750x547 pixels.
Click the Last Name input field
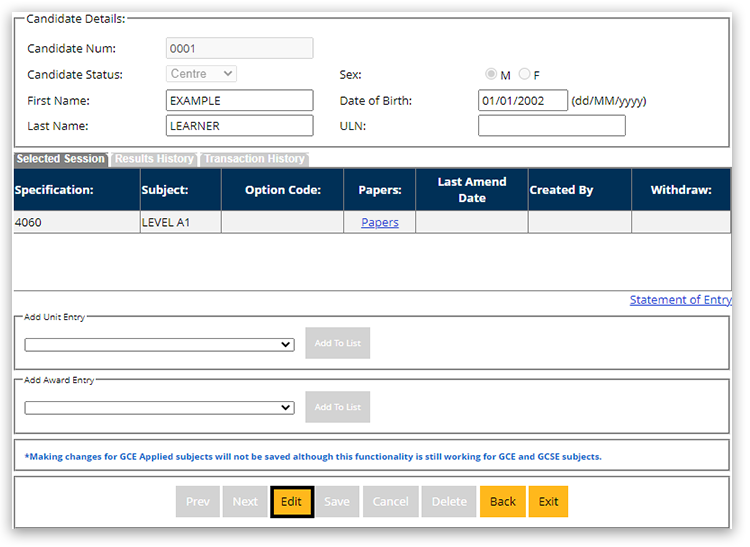coord(239,126)
